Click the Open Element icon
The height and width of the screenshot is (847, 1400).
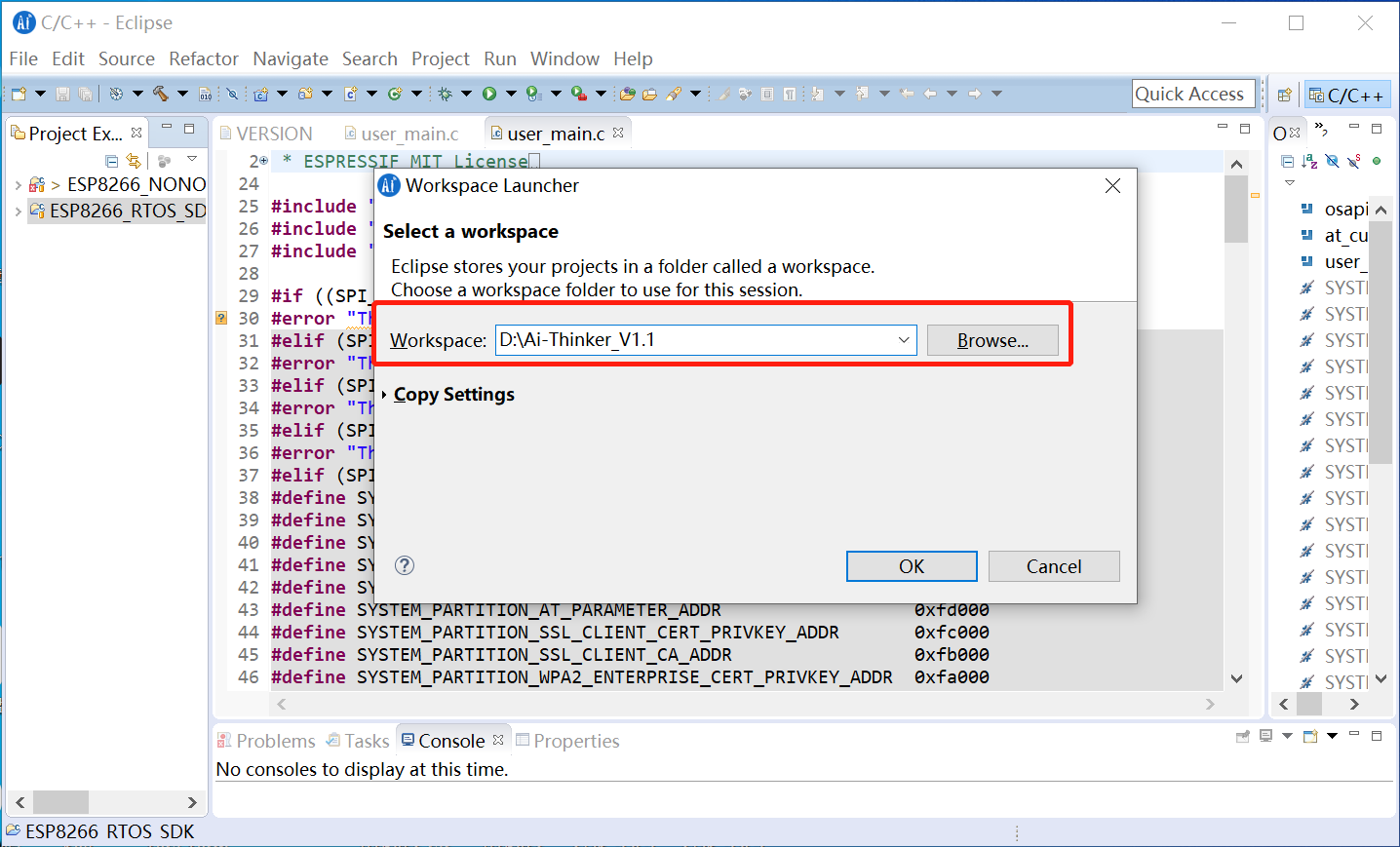click(628, 94)
